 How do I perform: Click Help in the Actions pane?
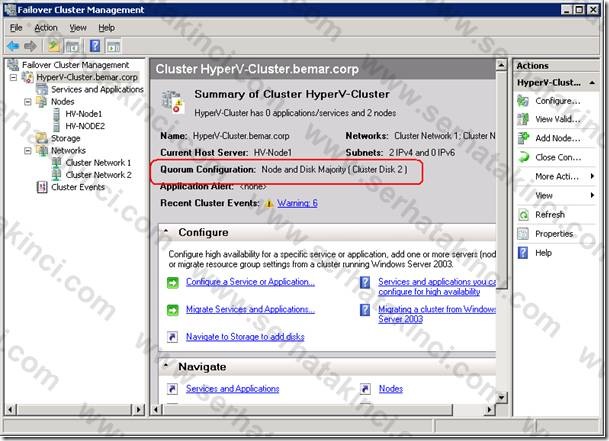pyautogui.click(x=543, y=253)
